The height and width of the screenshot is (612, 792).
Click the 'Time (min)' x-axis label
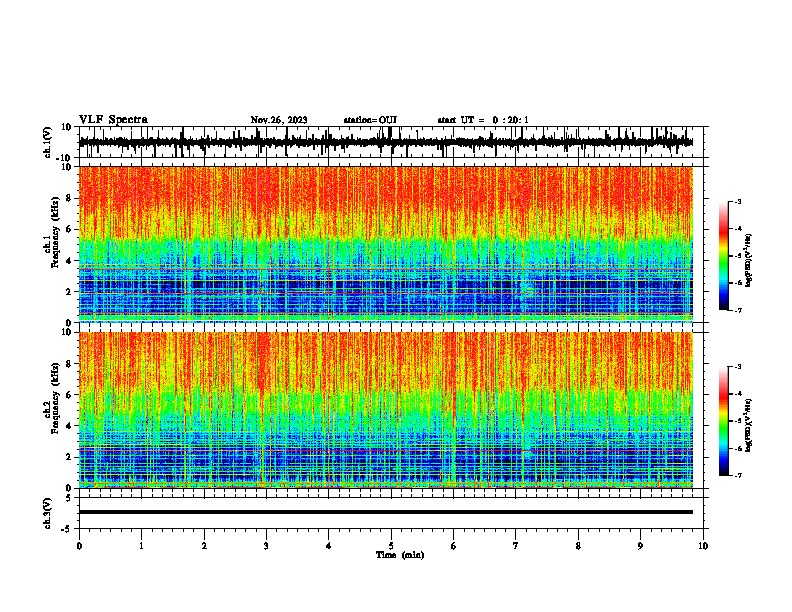point(400,555)
